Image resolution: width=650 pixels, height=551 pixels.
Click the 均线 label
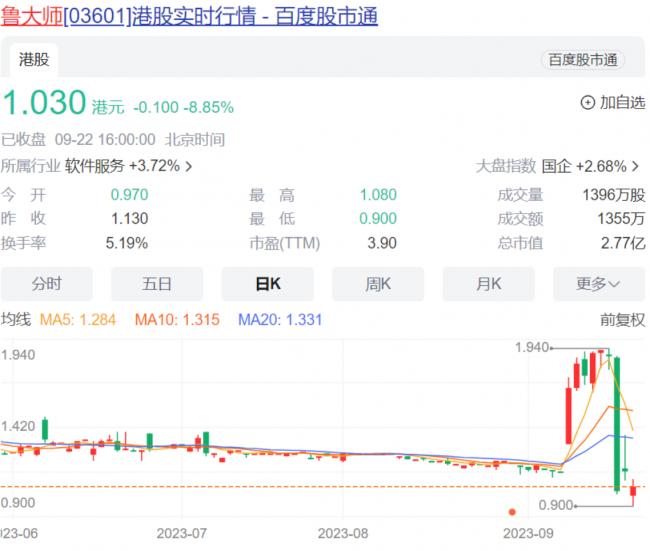click(16, 320)
